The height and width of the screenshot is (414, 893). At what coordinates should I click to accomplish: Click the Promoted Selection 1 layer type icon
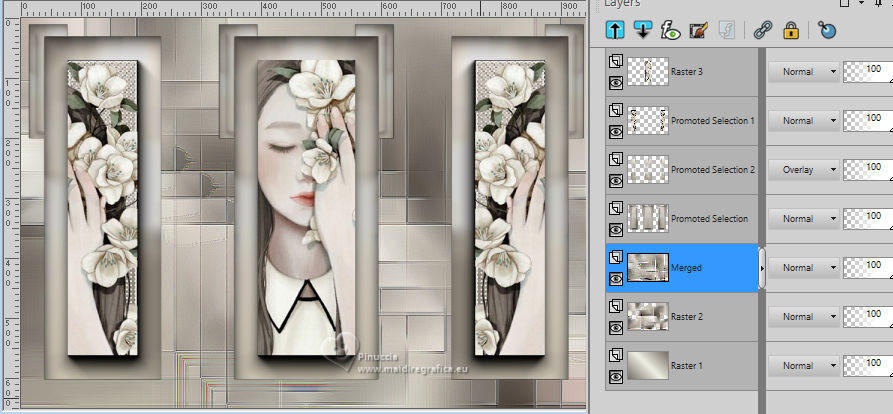[x=616, y=110]
